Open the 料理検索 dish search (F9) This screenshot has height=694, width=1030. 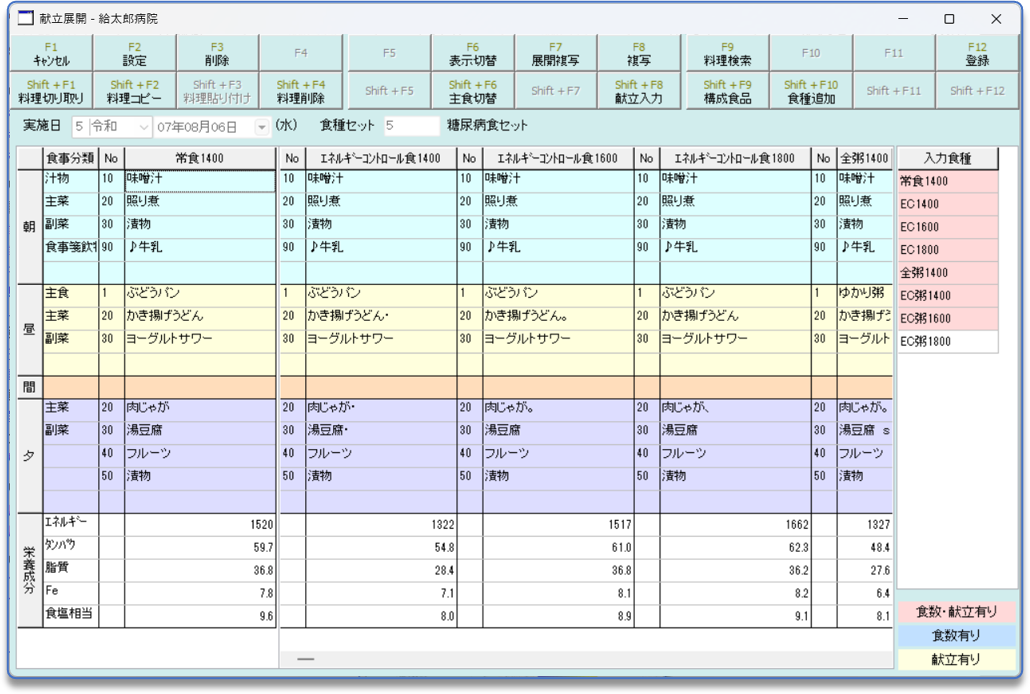click(725, 50)
